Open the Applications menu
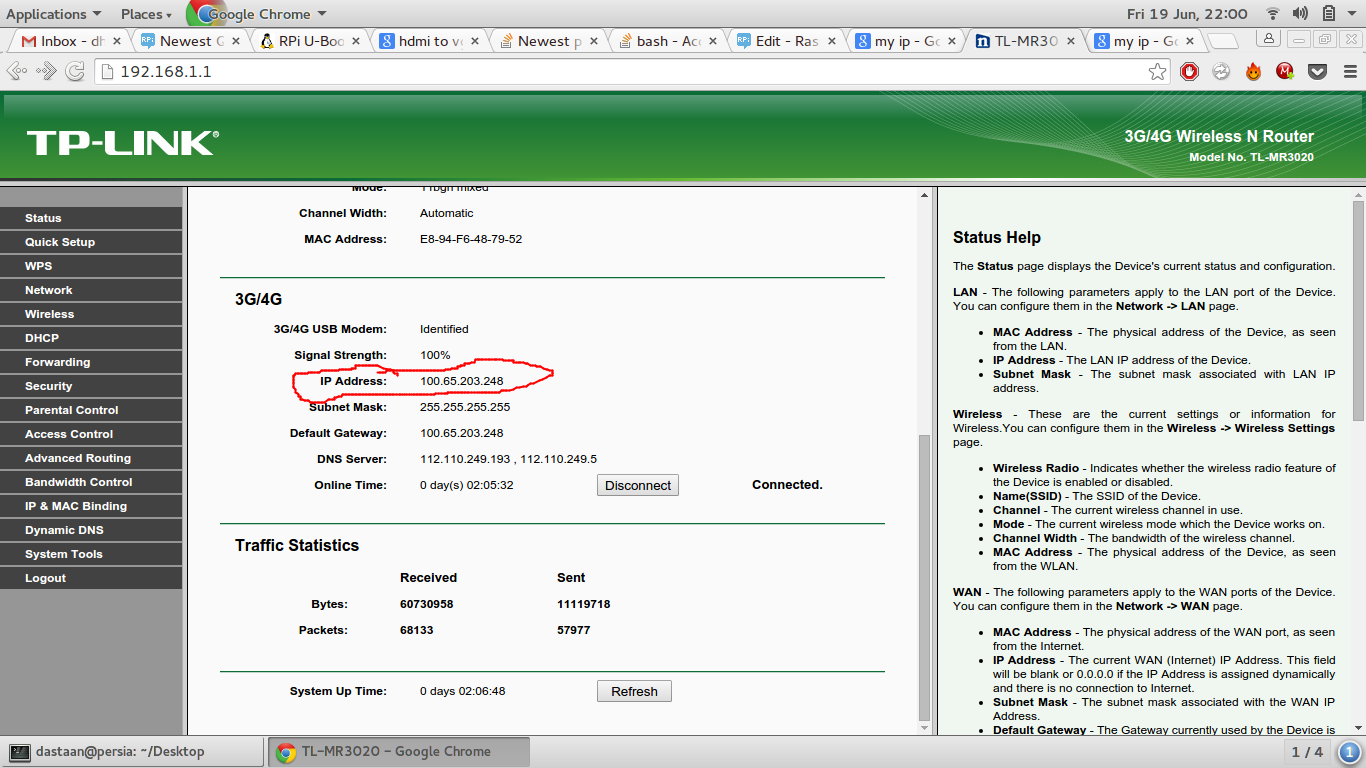Image resolution: width=1366 pixels, height=768 pixels. 53,14
